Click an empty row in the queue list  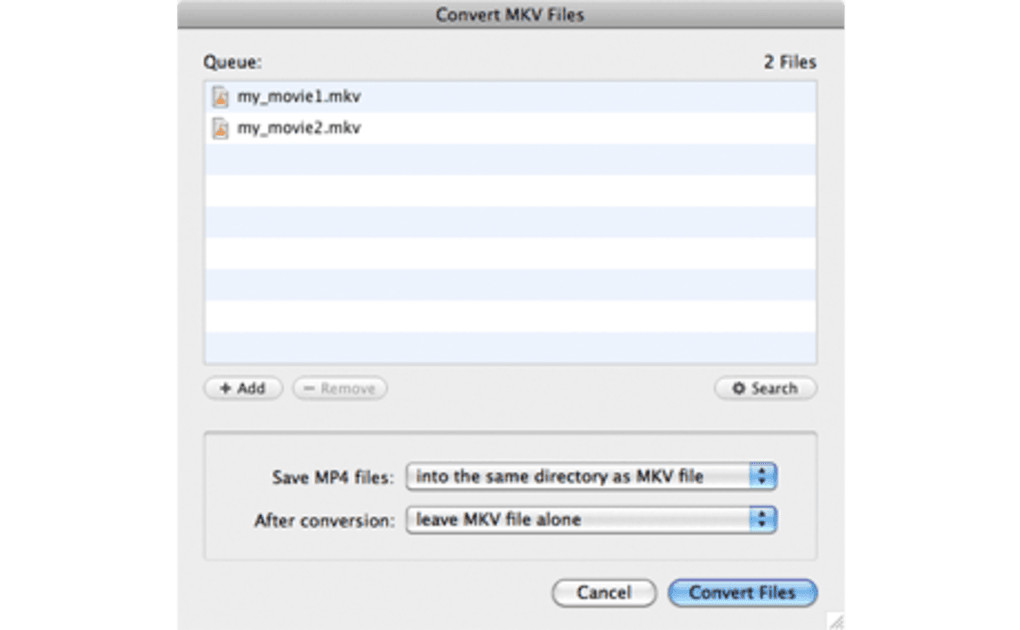510,253
